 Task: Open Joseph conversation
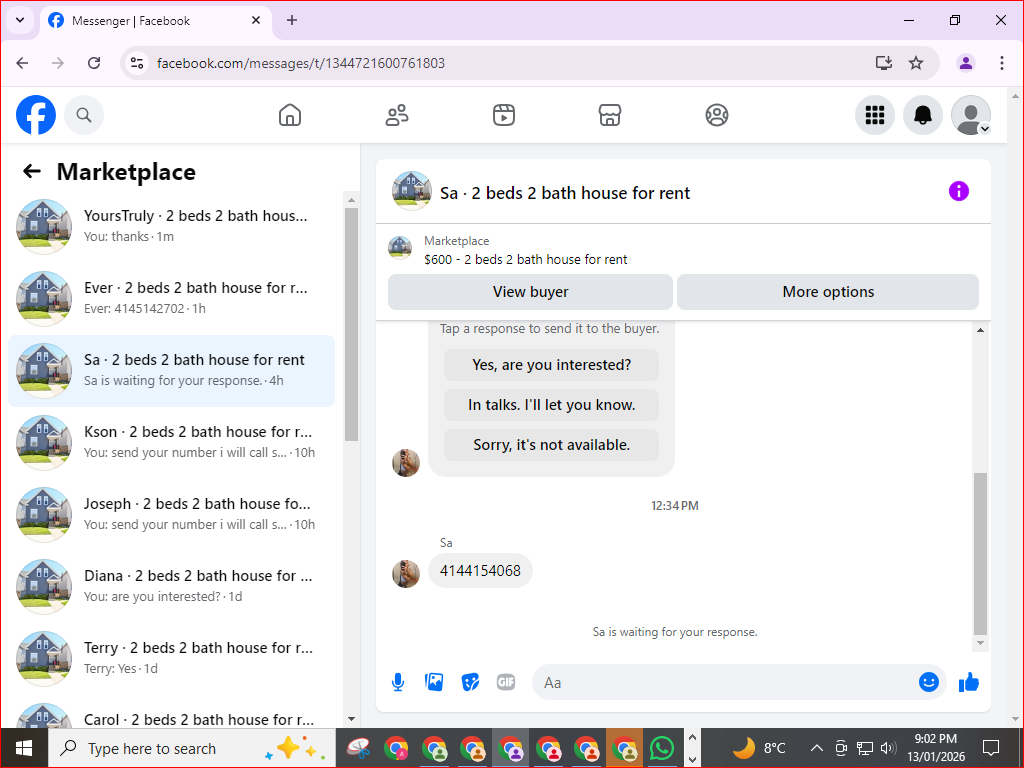click(x=172, y=515)
